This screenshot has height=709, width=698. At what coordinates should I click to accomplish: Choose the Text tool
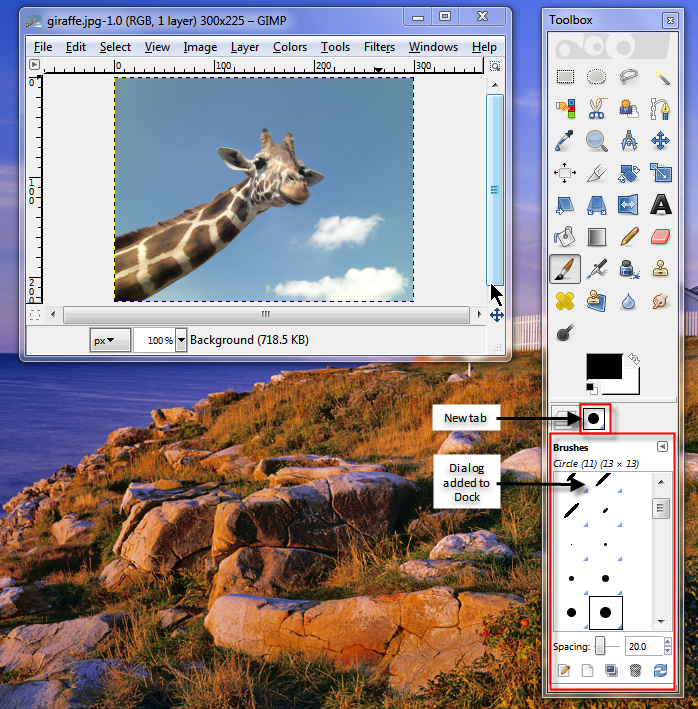pos(660,204)
